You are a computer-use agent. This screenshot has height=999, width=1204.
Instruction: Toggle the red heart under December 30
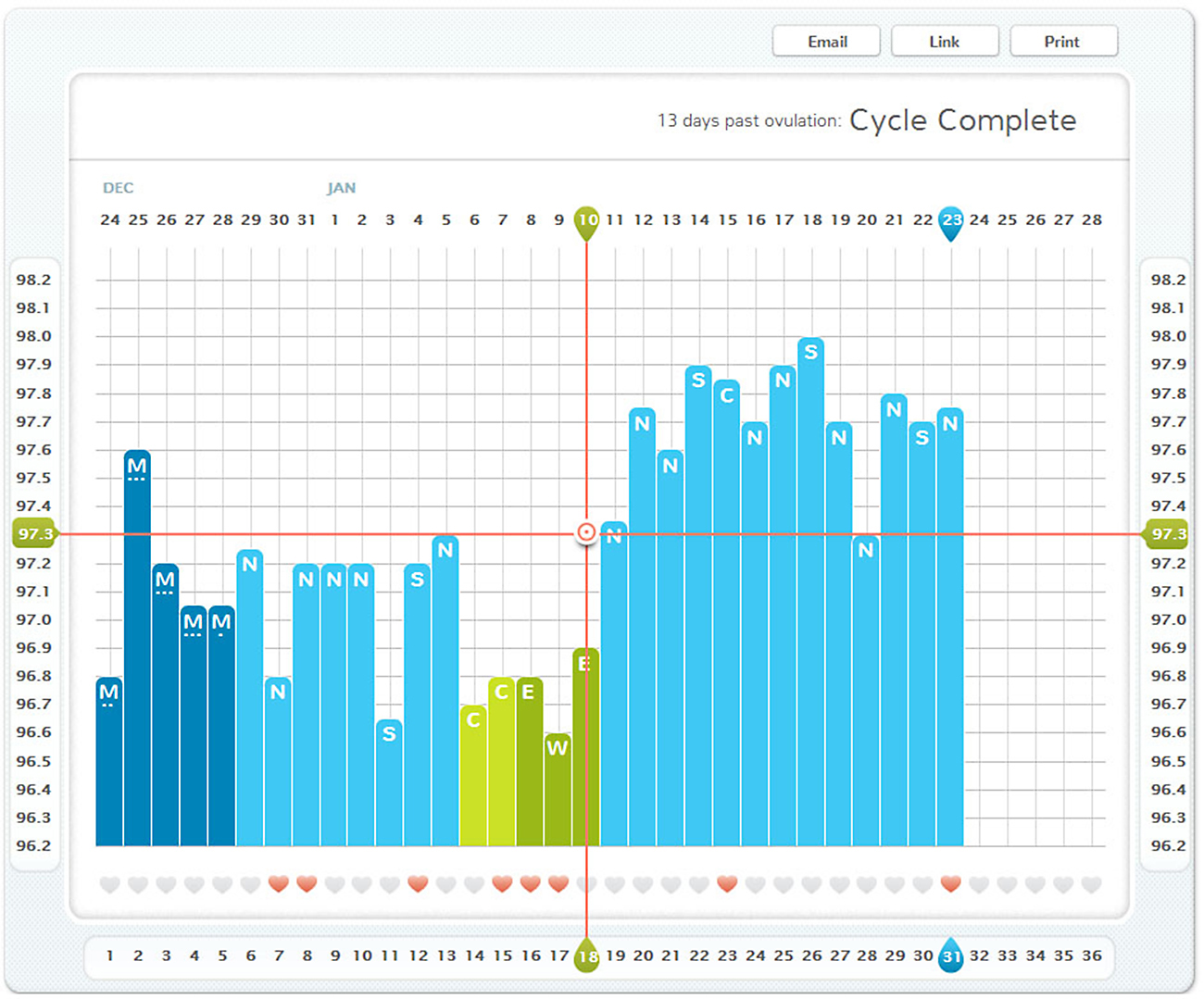tap(279, 884)
